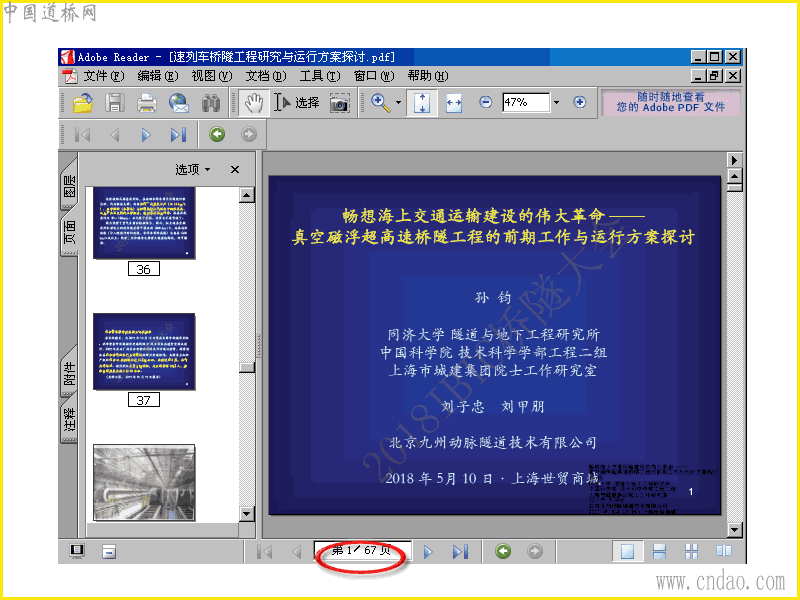The height and width of the screenshot is (600, 800).
Task: Click document scroll up arrow
Action: point(734,177)
